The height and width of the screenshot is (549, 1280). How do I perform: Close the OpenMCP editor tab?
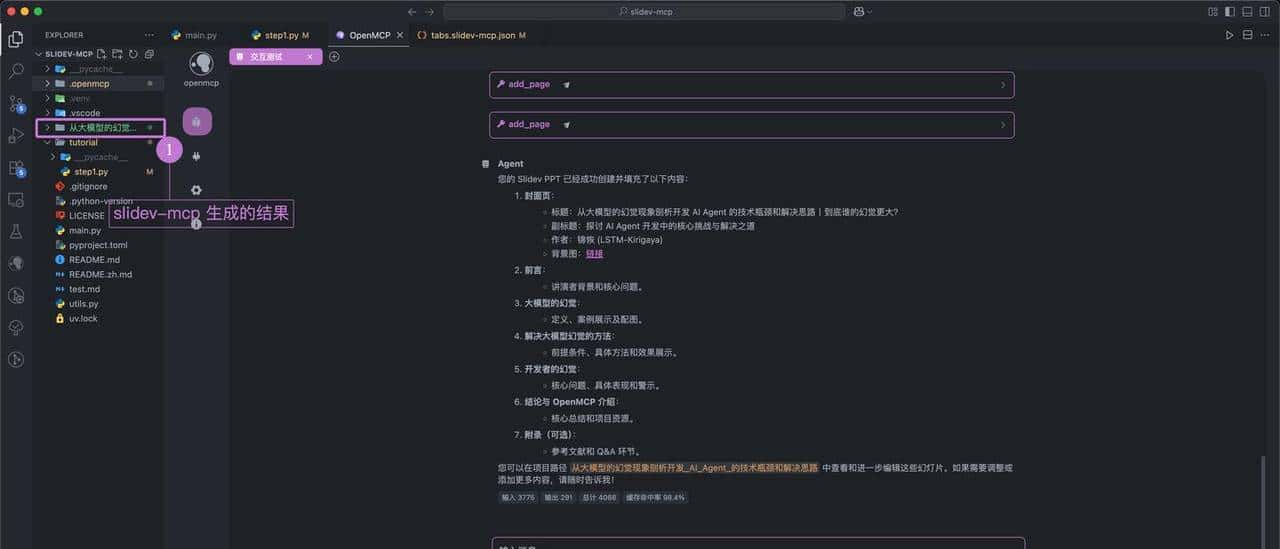click(400, 35)
